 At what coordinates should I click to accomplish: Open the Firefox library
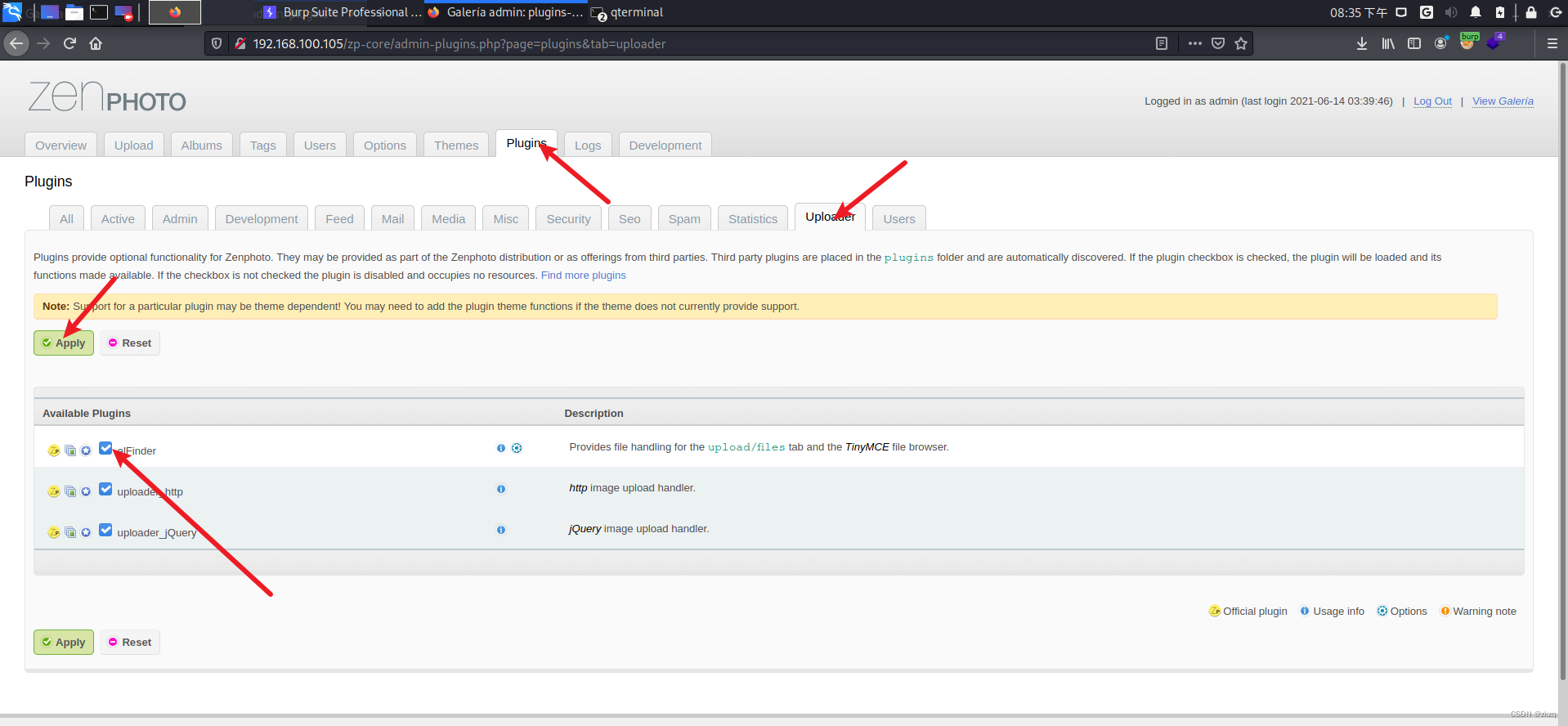click(1388, 43)
